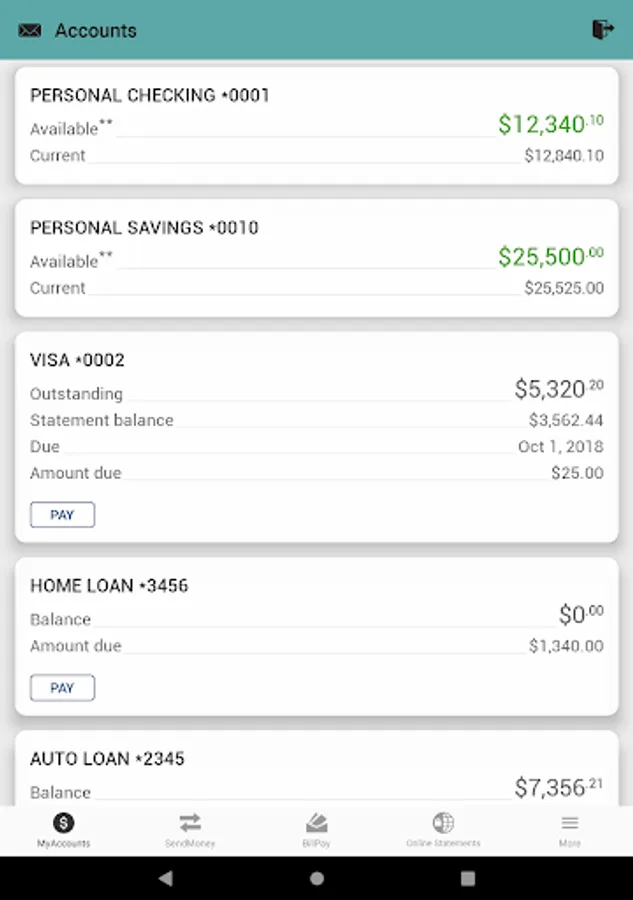Click PAY button for Home Loan *3456
Viewport: 633px width, 900px height.
[x=62, y=688]
